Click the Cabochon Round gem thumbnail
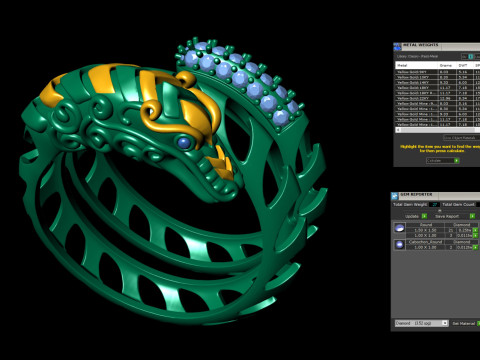 pyautogui.click(x=400, y=245)
